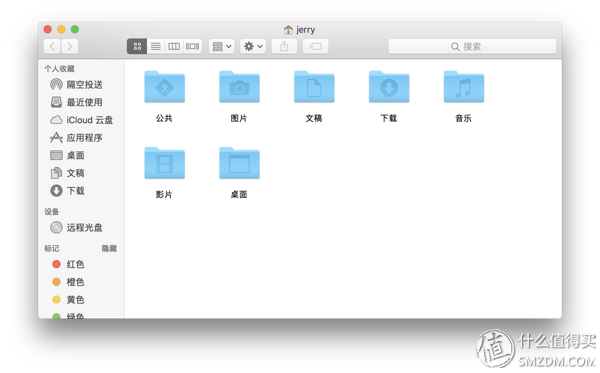This screenshot has height=373, width=600.
Task: Go forward with the right arrow
Action: point(70,46)
